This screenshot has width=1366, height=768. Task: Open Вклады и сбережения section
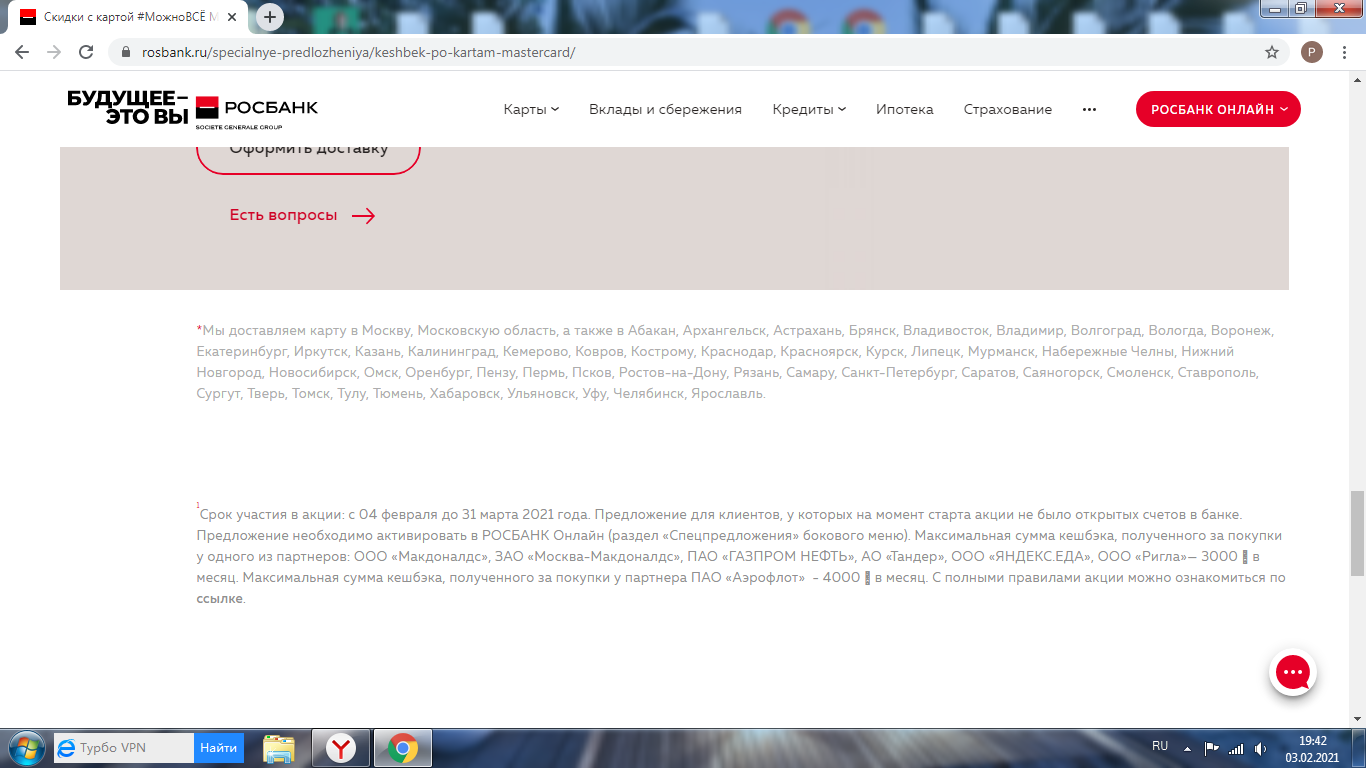coord(665,109)
